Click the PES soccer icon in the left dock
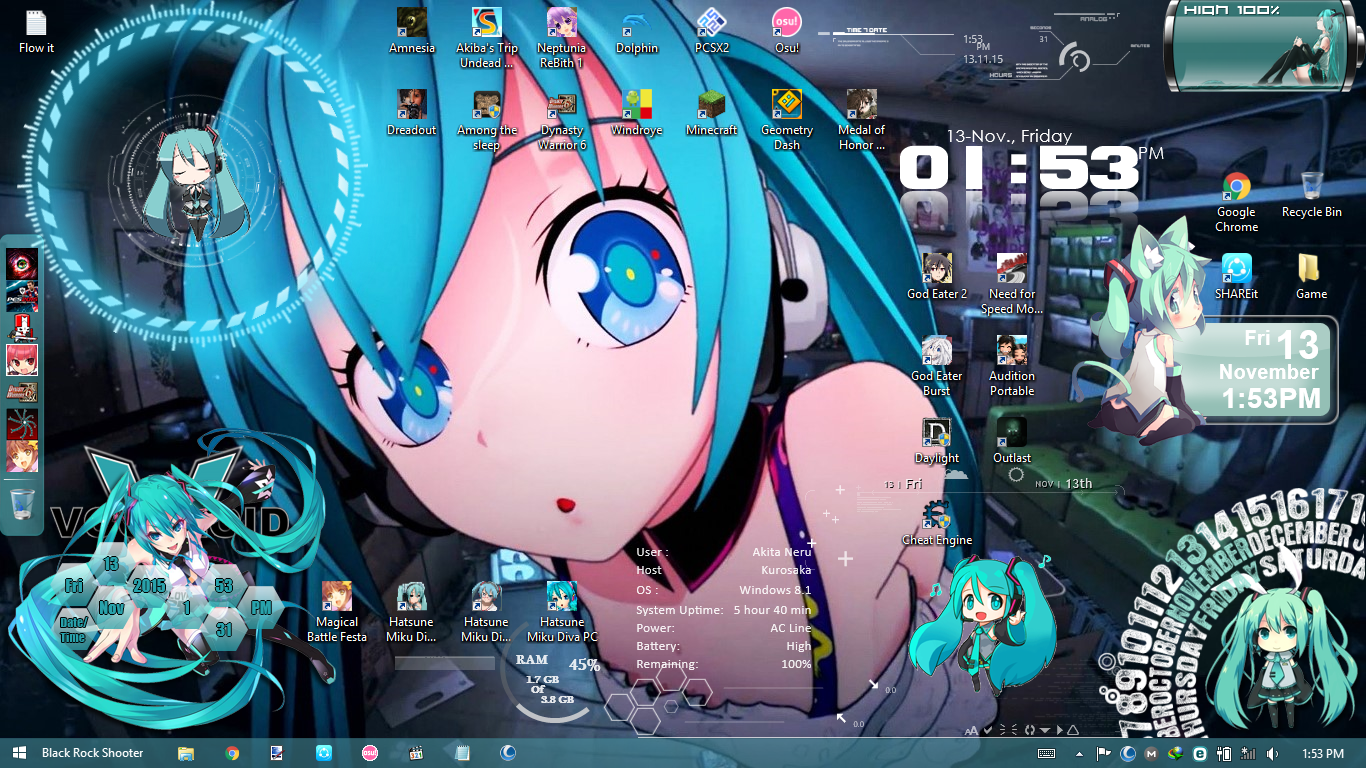Screen dimensions: 1366x768 22,296
